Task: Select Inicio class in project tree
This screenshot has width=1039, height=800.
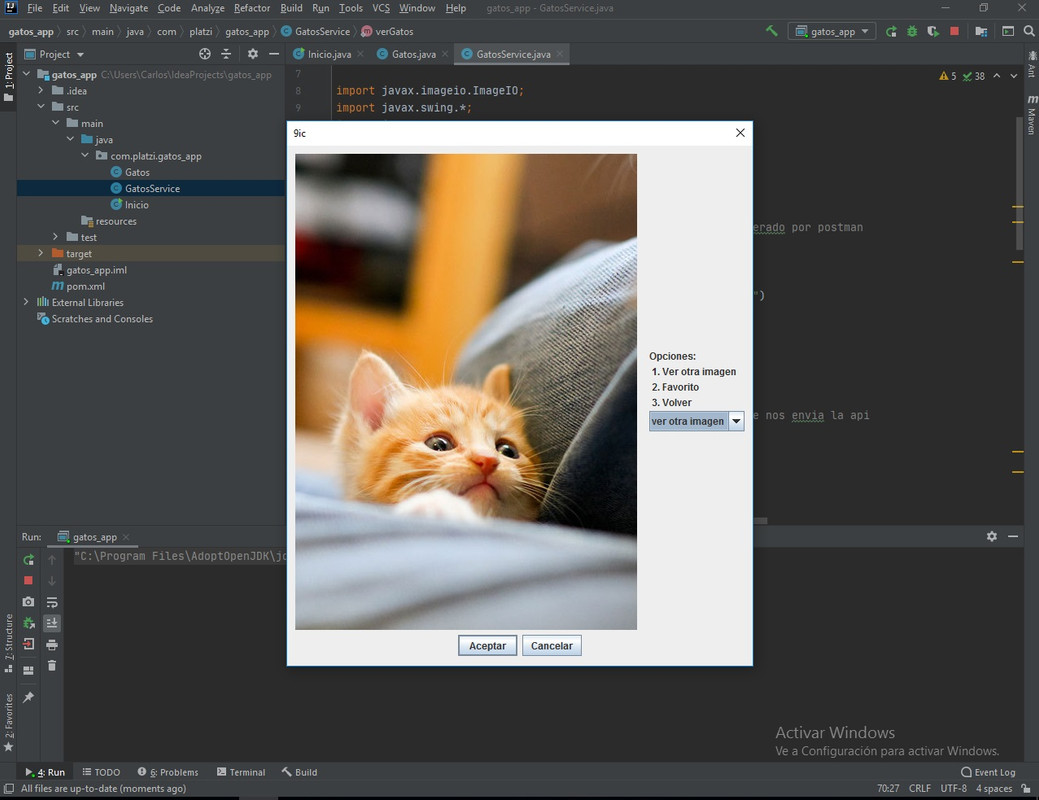Action: tap(137, 205)
